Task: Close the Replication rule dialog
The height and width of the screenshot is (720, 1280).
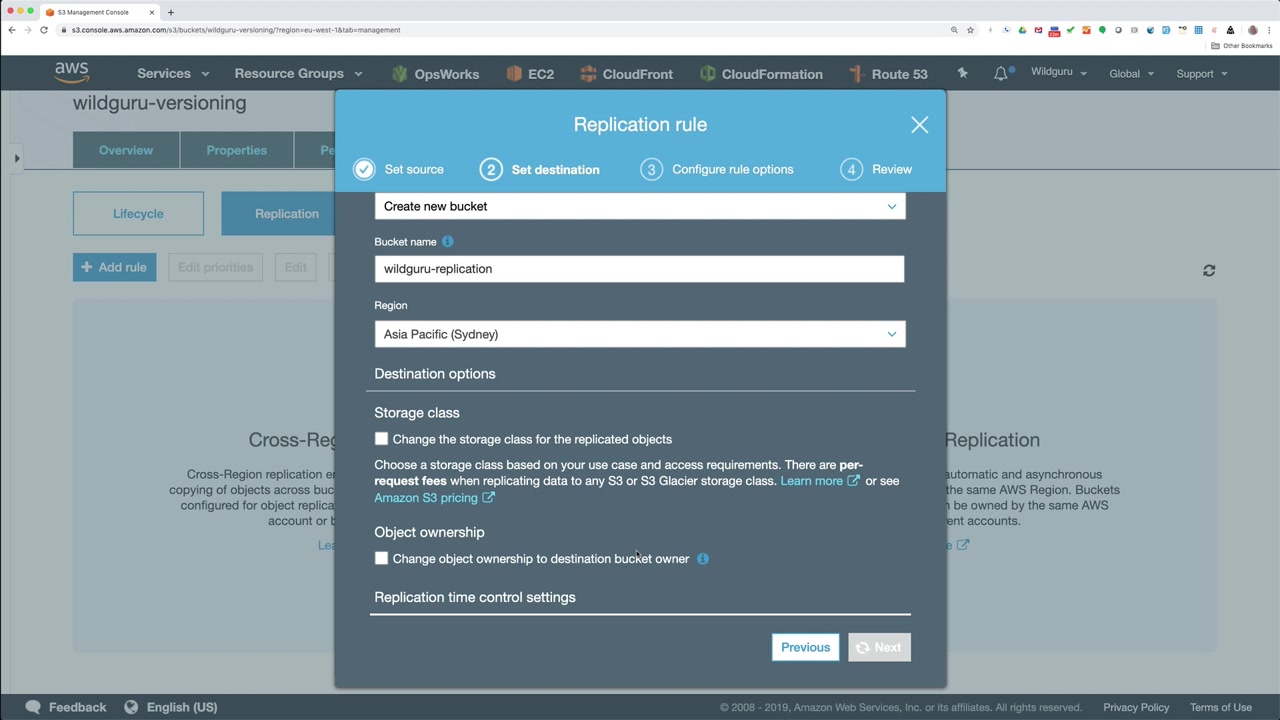Action: coord(919,125)
